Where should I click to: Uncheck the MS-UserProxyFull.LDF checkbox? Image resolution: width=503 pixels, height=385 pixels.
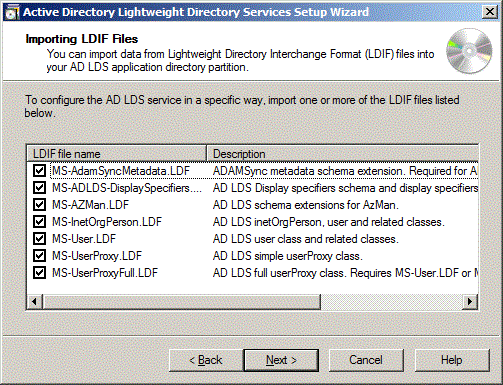[39, 273]
